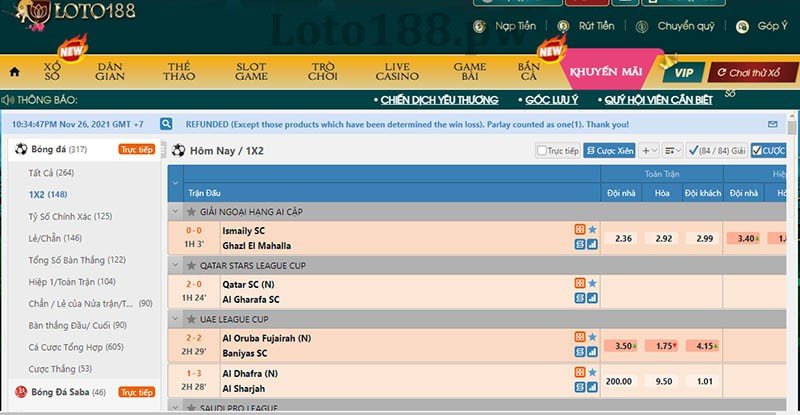
Task: Click the Góp Ý feedback icon
Action: pos(742,27)
